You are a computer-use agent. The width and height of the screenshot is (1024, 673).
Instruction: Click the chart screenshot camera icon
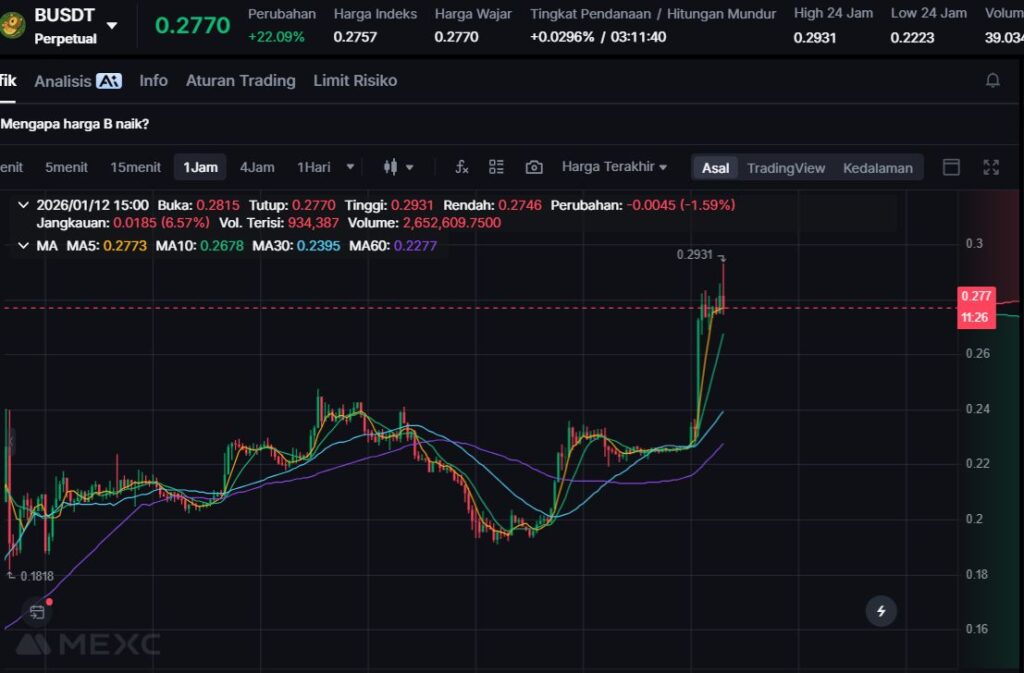coord(534,167)
